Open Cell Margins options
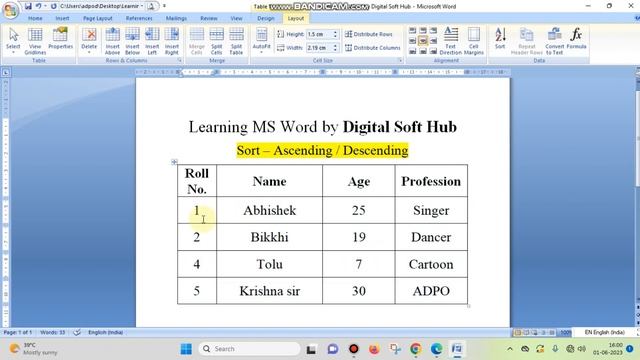Viewport: 640px width, 360px height. click(473, 41)
